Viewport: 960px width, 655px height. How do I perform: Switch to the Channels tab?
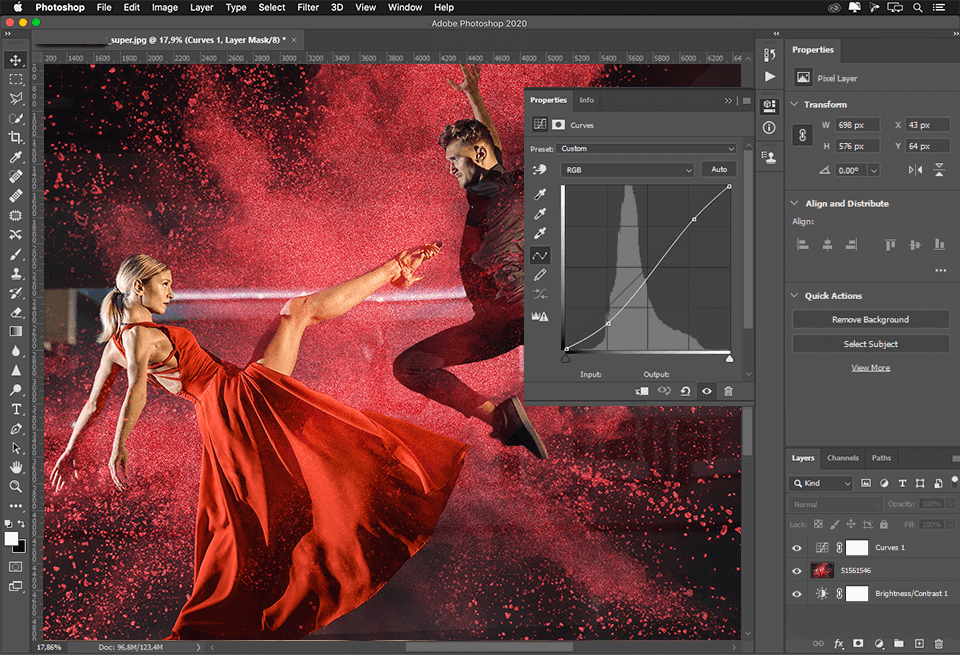pyautogui.click(x=842, y=458)
